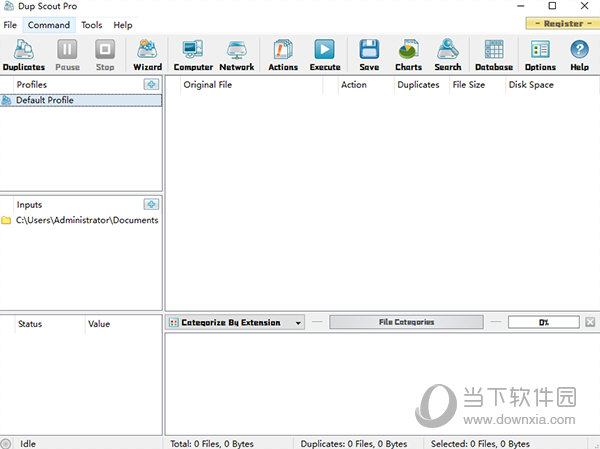The image size is (600, 449).
Task: Start a Duplicates search from the toolbar
Action: (x=24, y=55)
